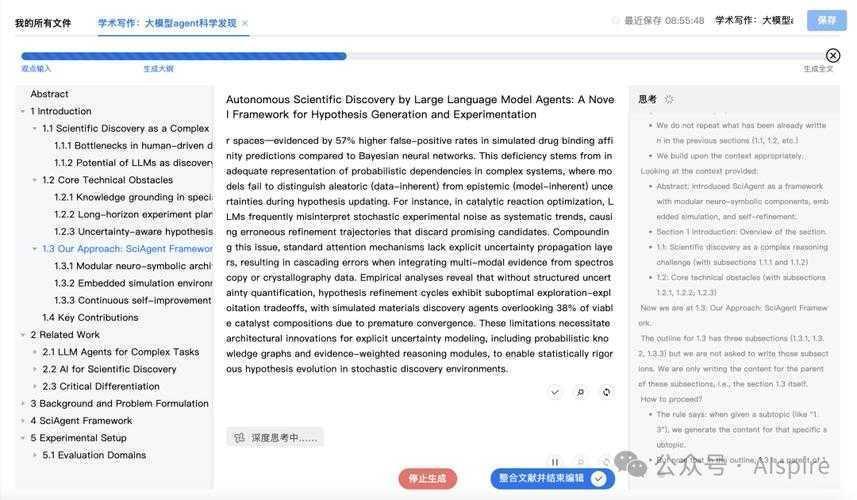Screen dimensions: 857x500
Task: Switch to the 我的所有文件 tab
Action: [43, 23]
